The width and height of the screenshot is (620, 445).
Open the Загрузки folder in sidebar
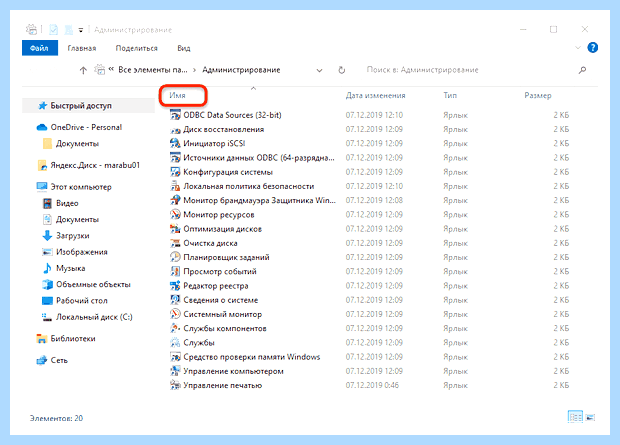tap(73, 236)
